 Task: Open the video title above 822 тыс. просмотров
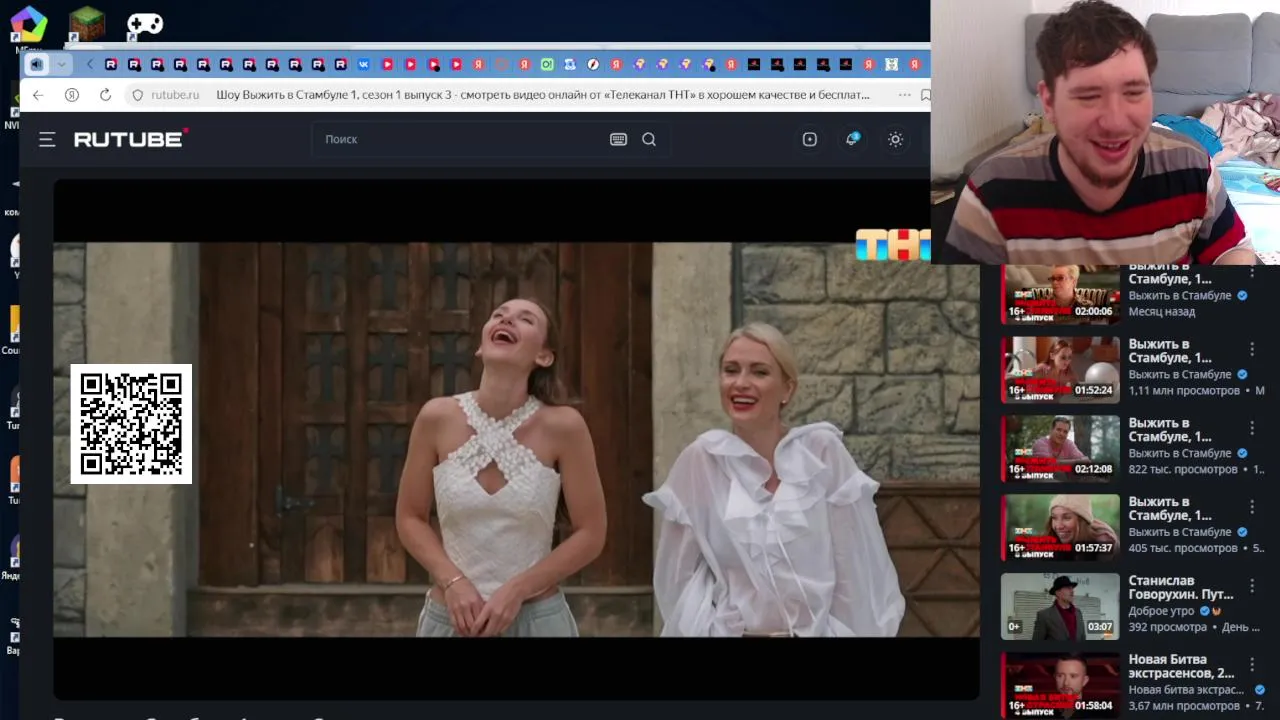1170,430
